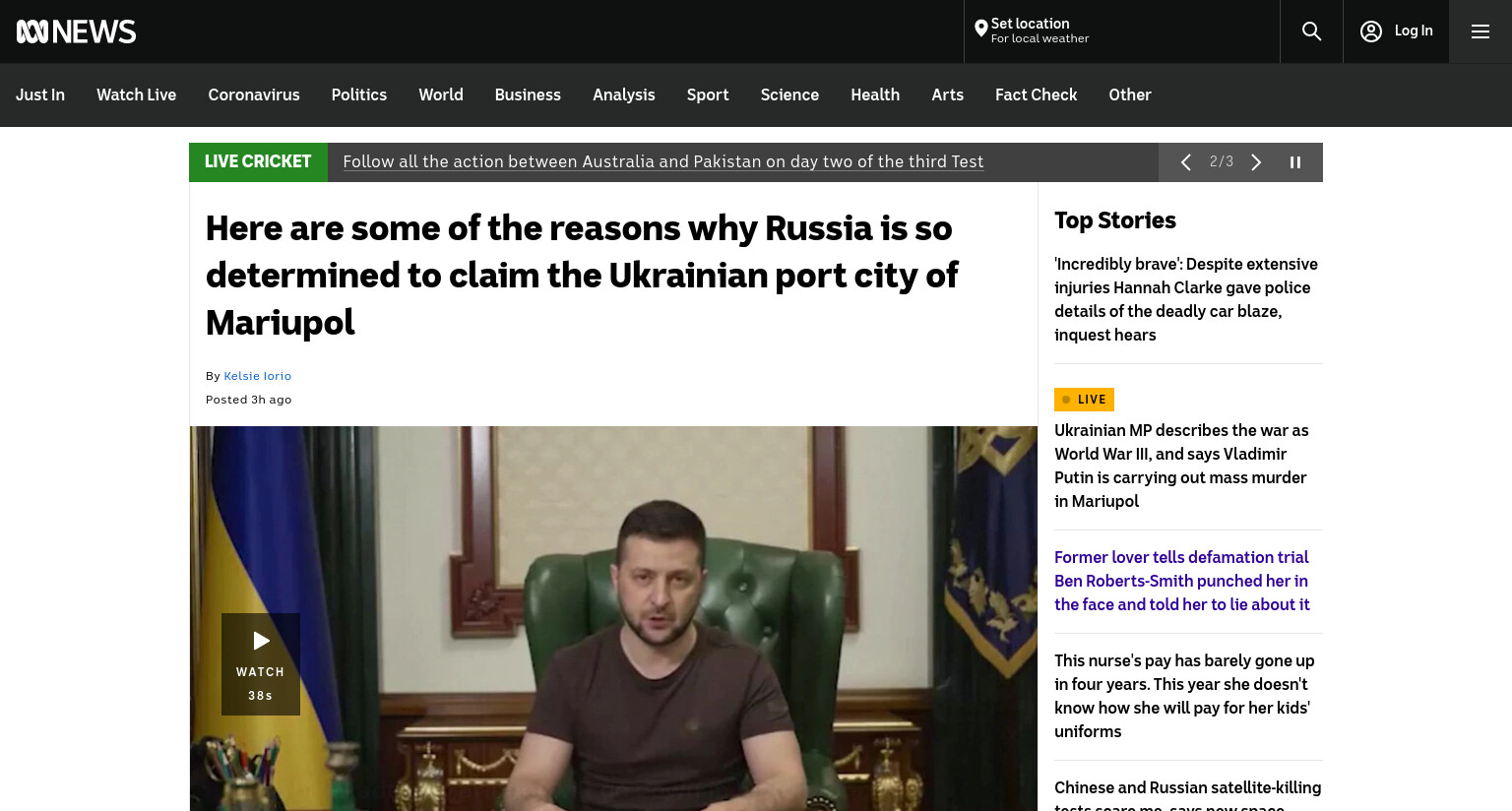Show previous ticker headline arrow
Screen dimensions: 1512x811
(1186, 162)
